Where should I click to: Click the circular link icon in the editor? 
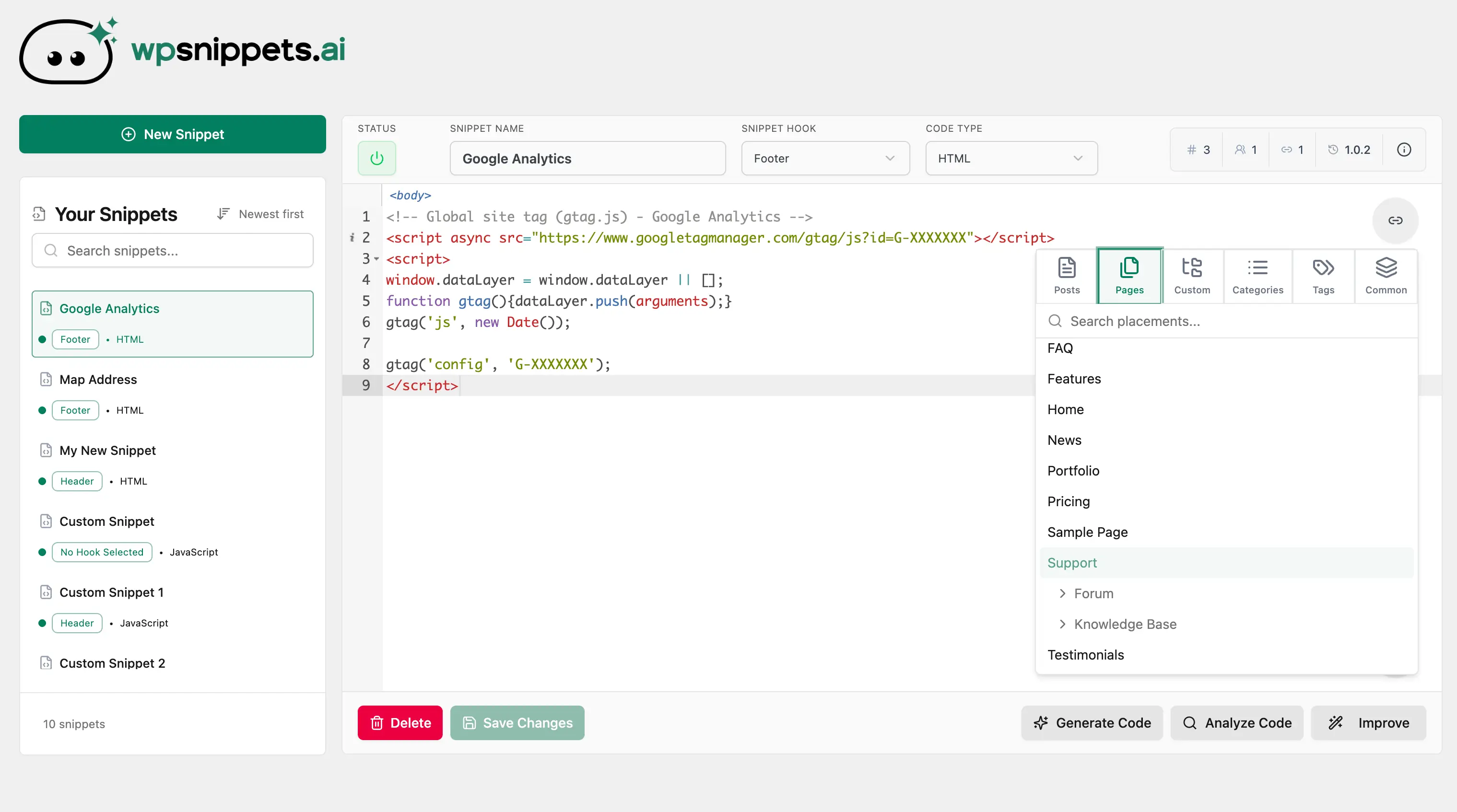tap(1395, 220)
